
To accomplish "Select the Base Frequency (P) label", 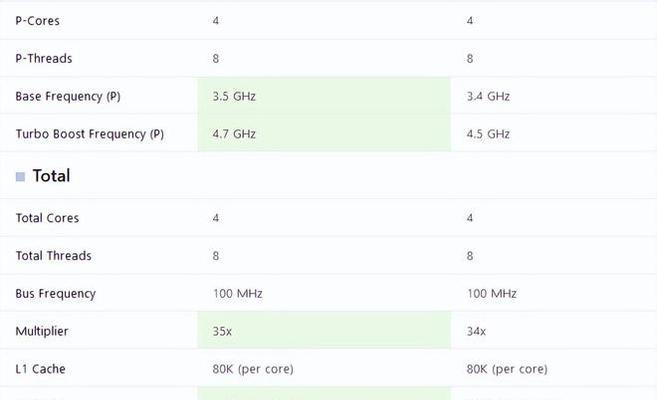I will pyautogui.click(x=68, y=96).
